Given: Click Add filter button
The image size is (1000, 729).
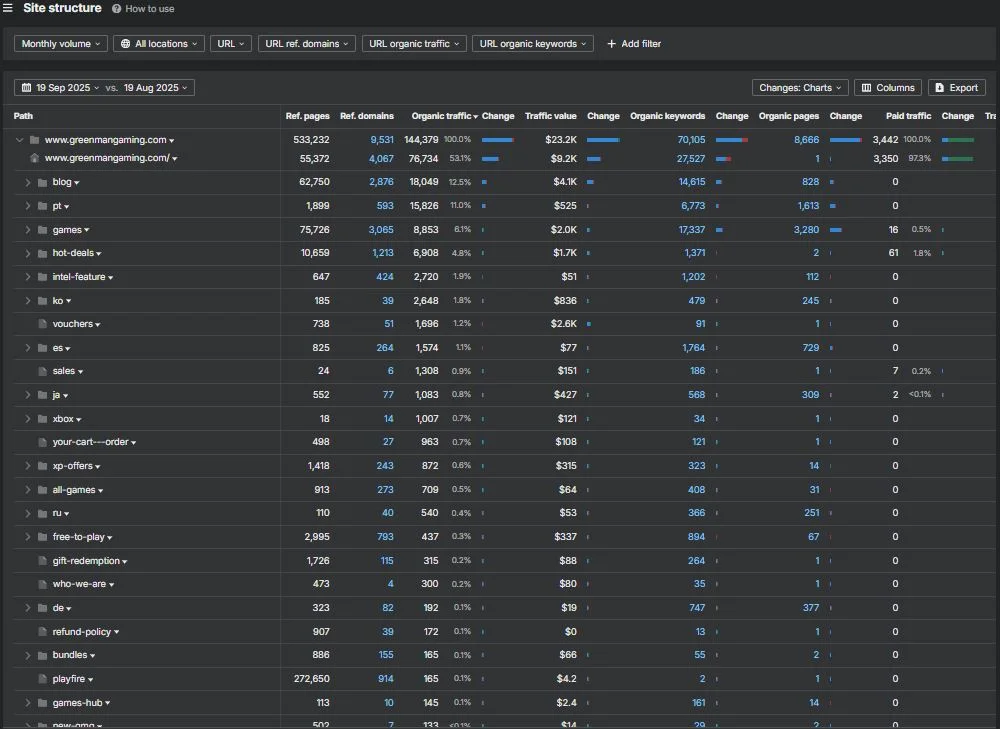Looking at the screenshot, I should (634, 43).
